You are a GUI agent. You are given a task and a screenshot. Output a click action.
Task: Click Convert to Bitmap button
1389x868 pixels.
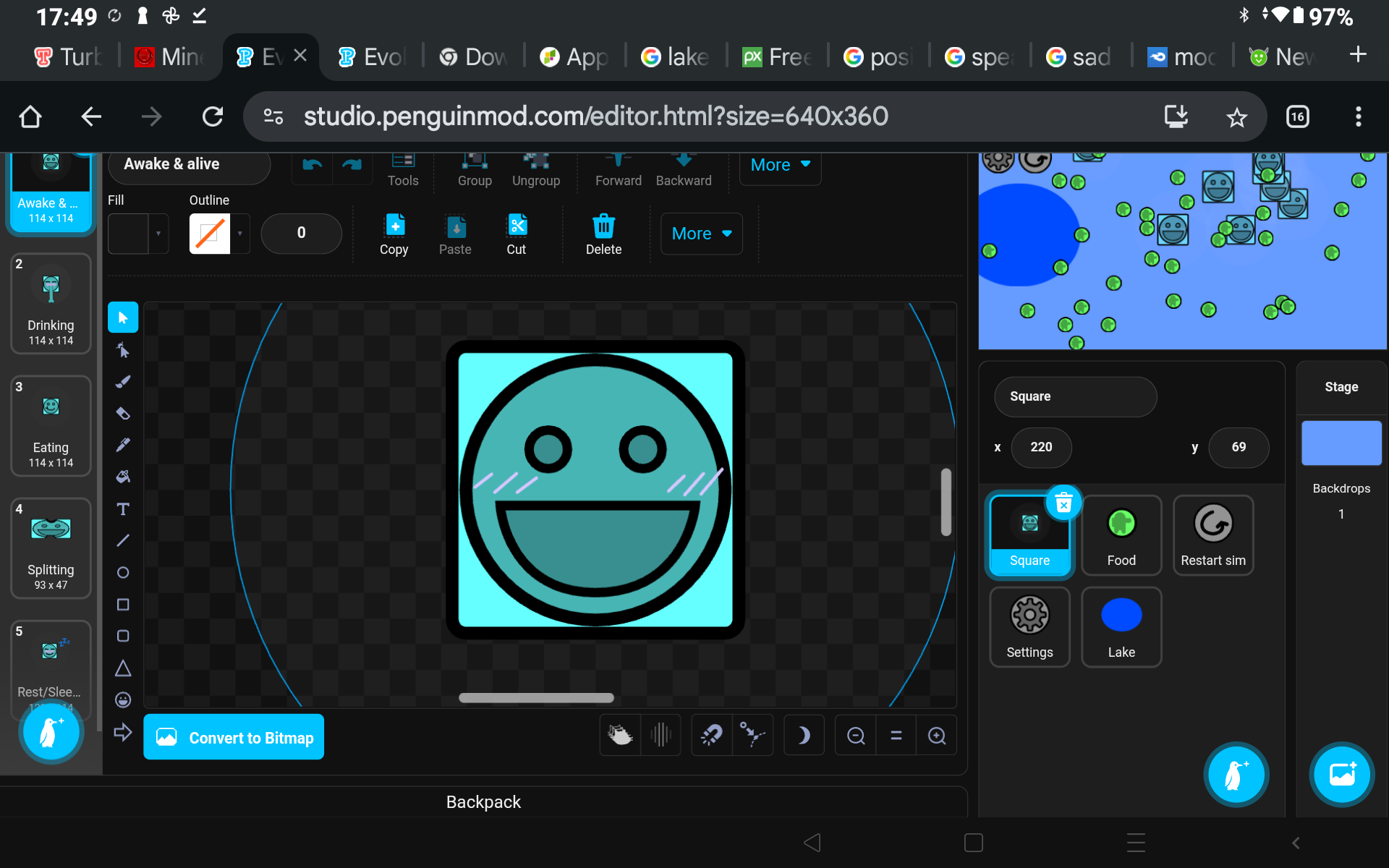[234, 737]
